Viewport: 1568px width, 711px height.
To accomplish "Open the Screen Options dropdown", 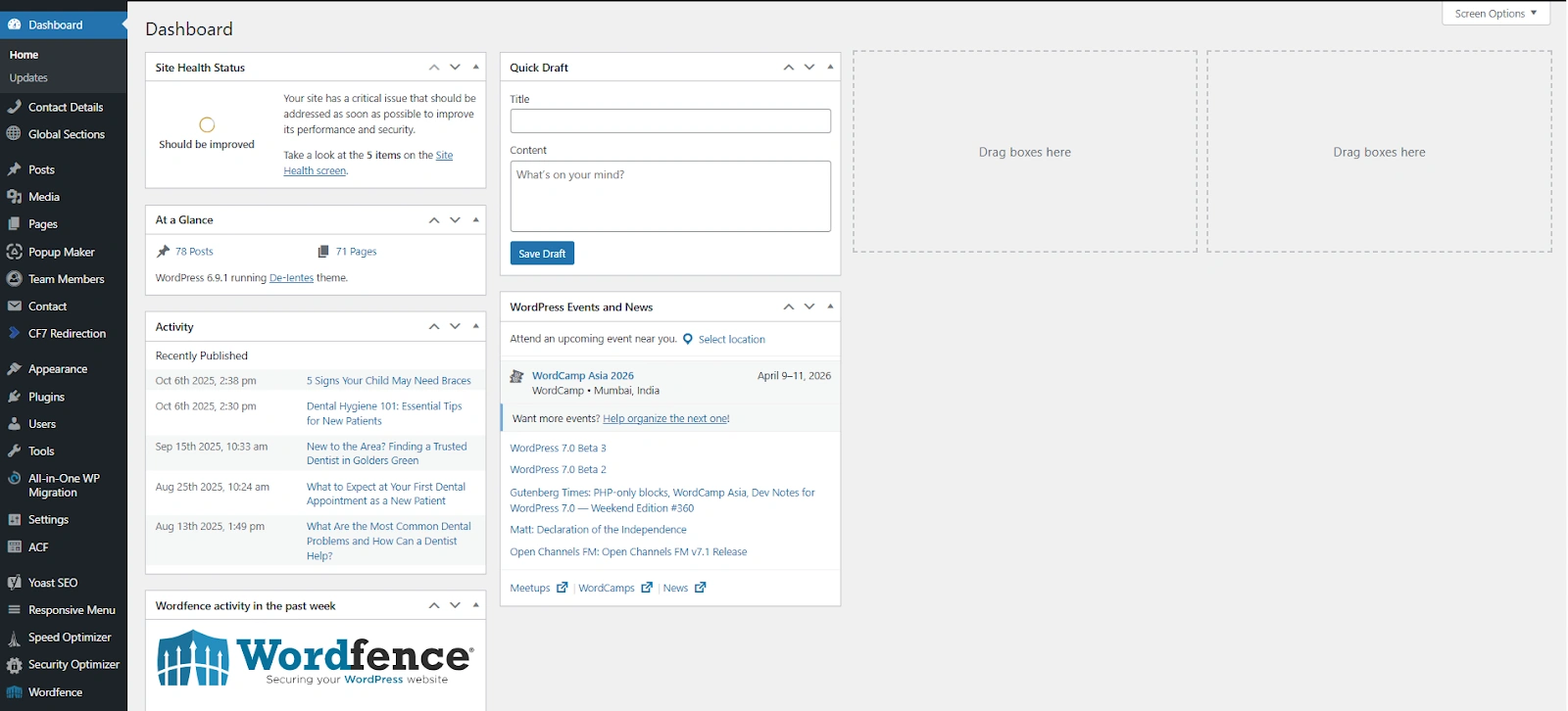I will [1495, 14].
